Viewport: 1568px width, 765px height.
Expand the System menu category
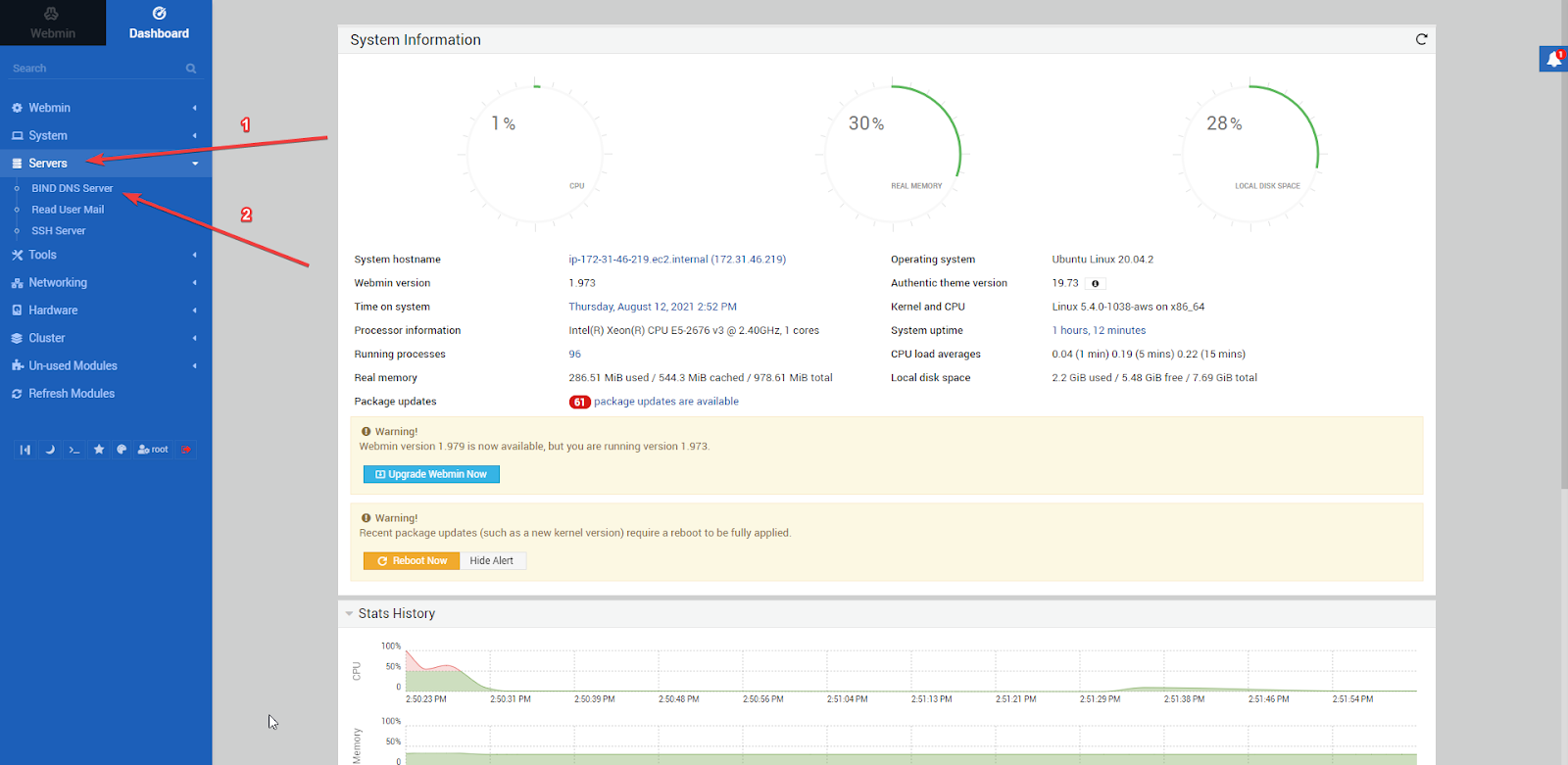(106, 135)
